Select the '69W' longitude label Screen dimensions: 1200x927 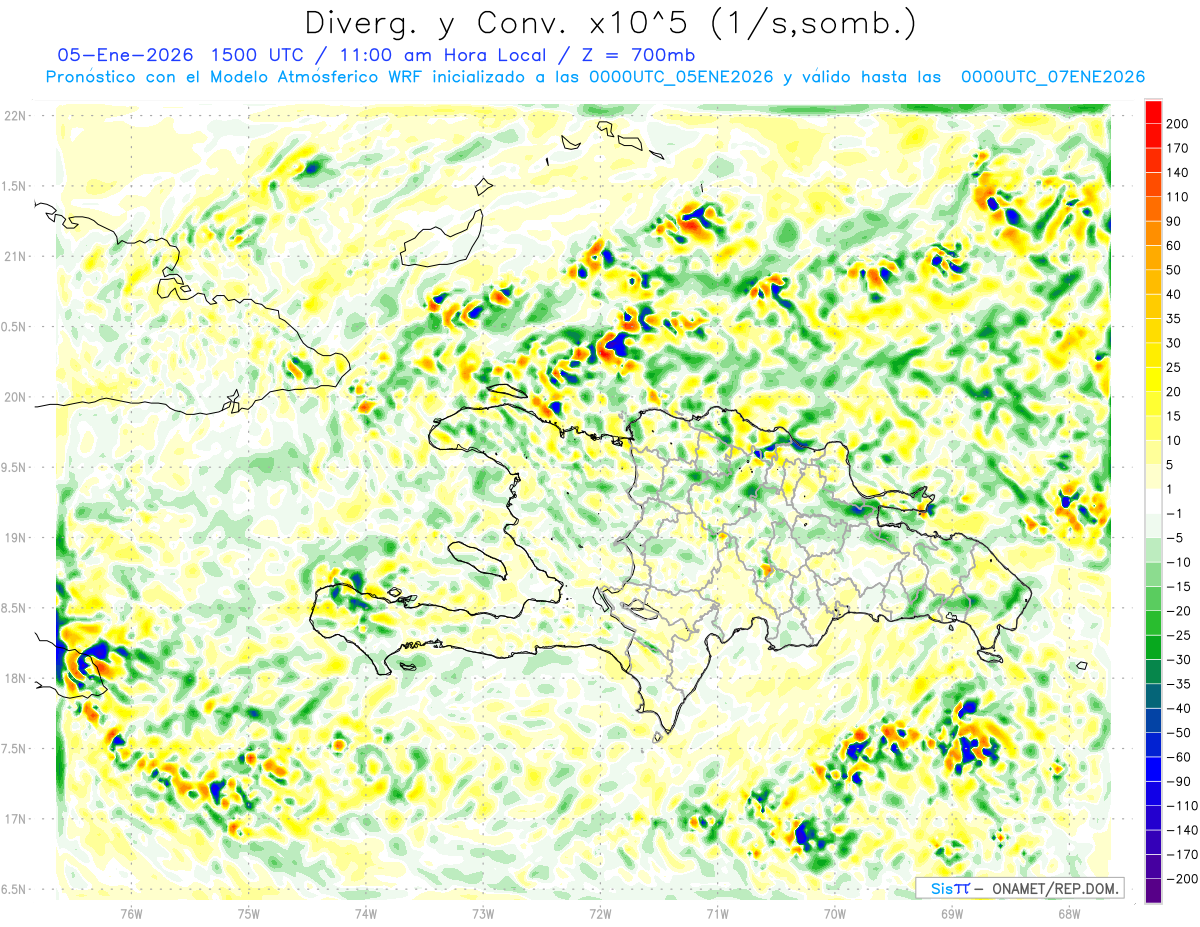(x=952, y=912)
